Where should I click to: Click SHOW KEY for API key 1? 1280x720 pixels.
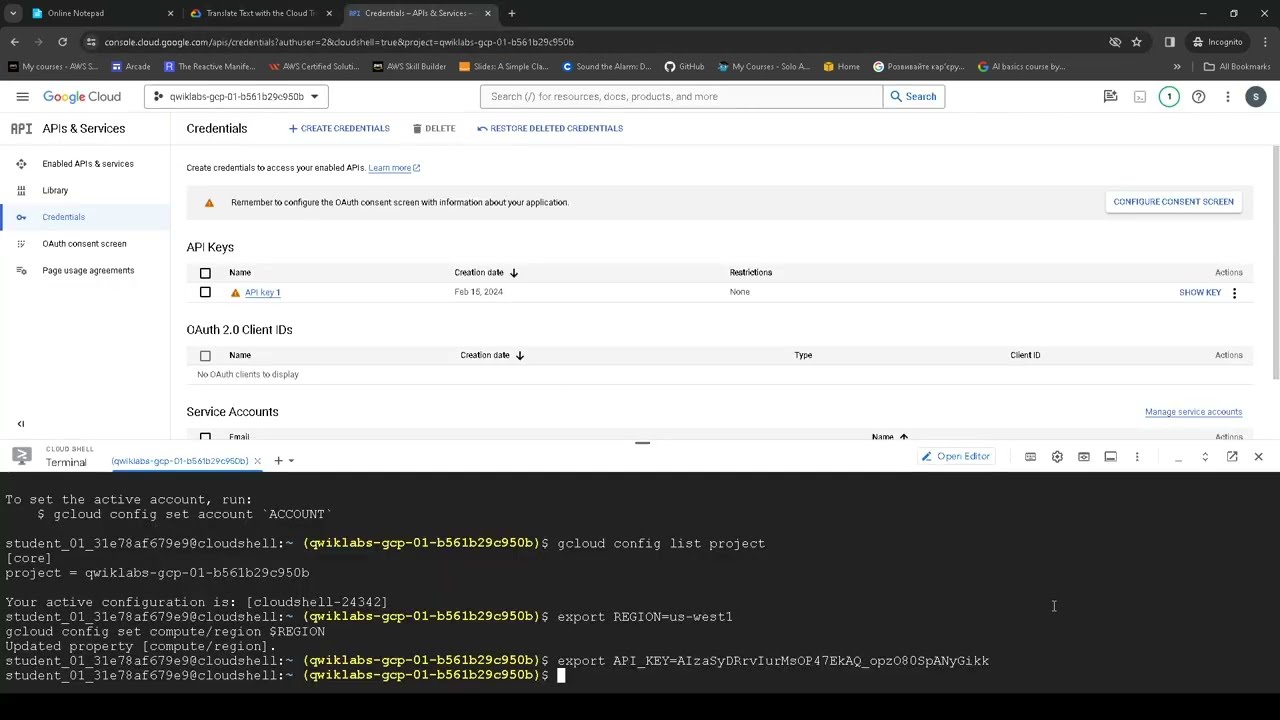pyautogui.click(x=1199, y=293)
